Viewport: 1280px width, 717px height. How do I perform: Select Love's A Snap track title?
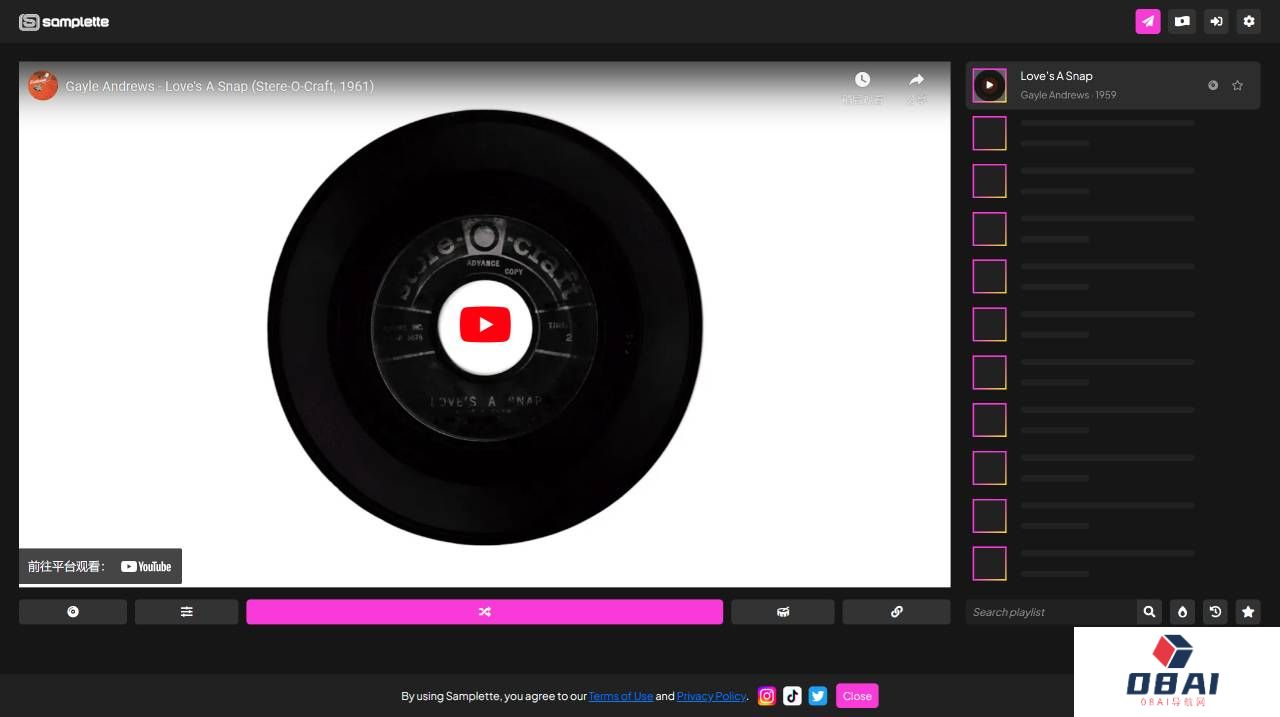[x=1056, y=76]
